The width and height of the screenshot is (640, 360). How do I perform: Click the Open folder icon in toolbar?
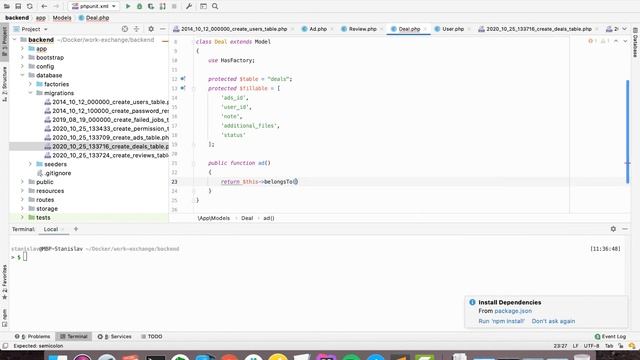pyautogui.click(x=7, y=7)
